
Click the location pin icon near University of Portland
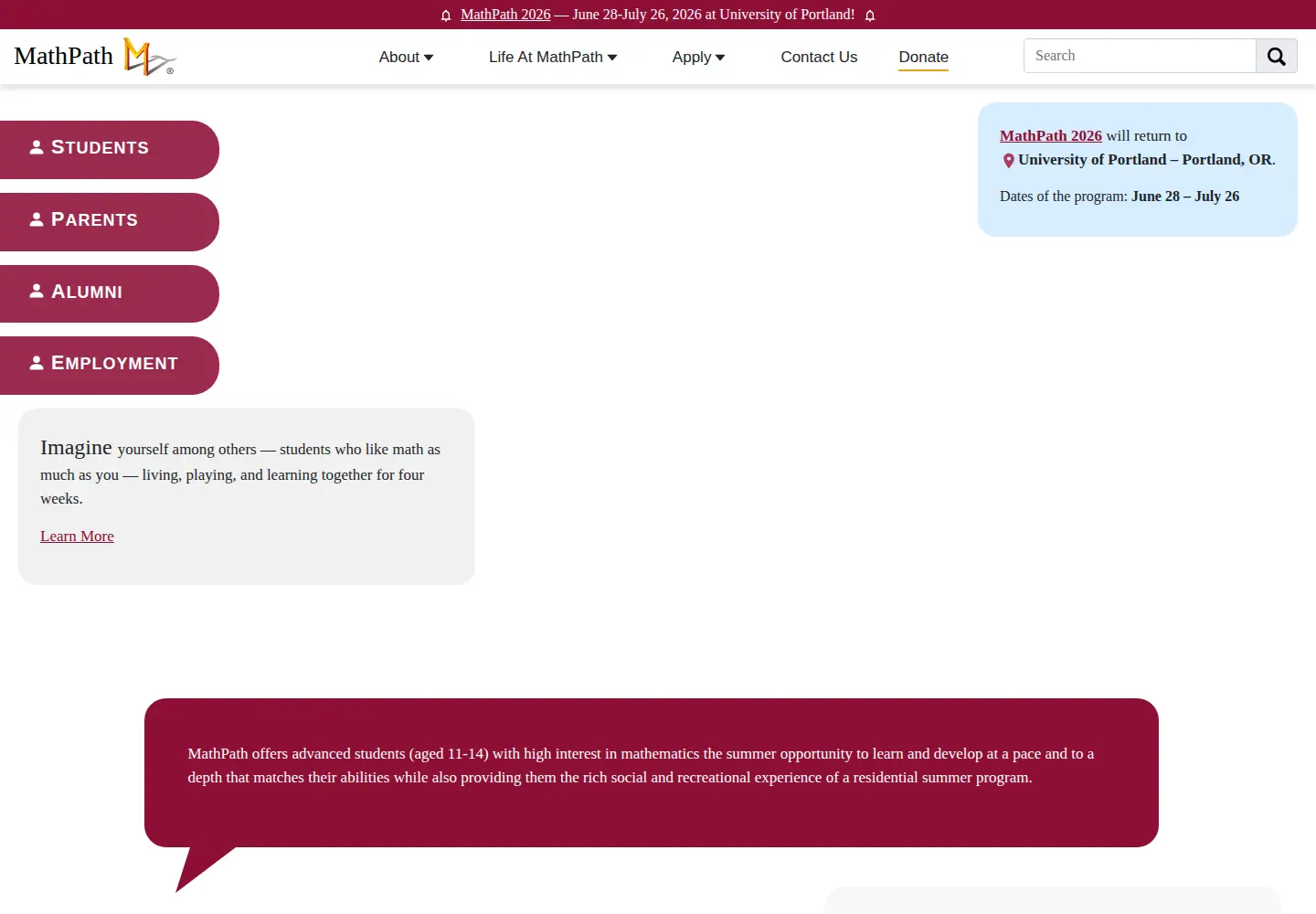(1009, 161)
